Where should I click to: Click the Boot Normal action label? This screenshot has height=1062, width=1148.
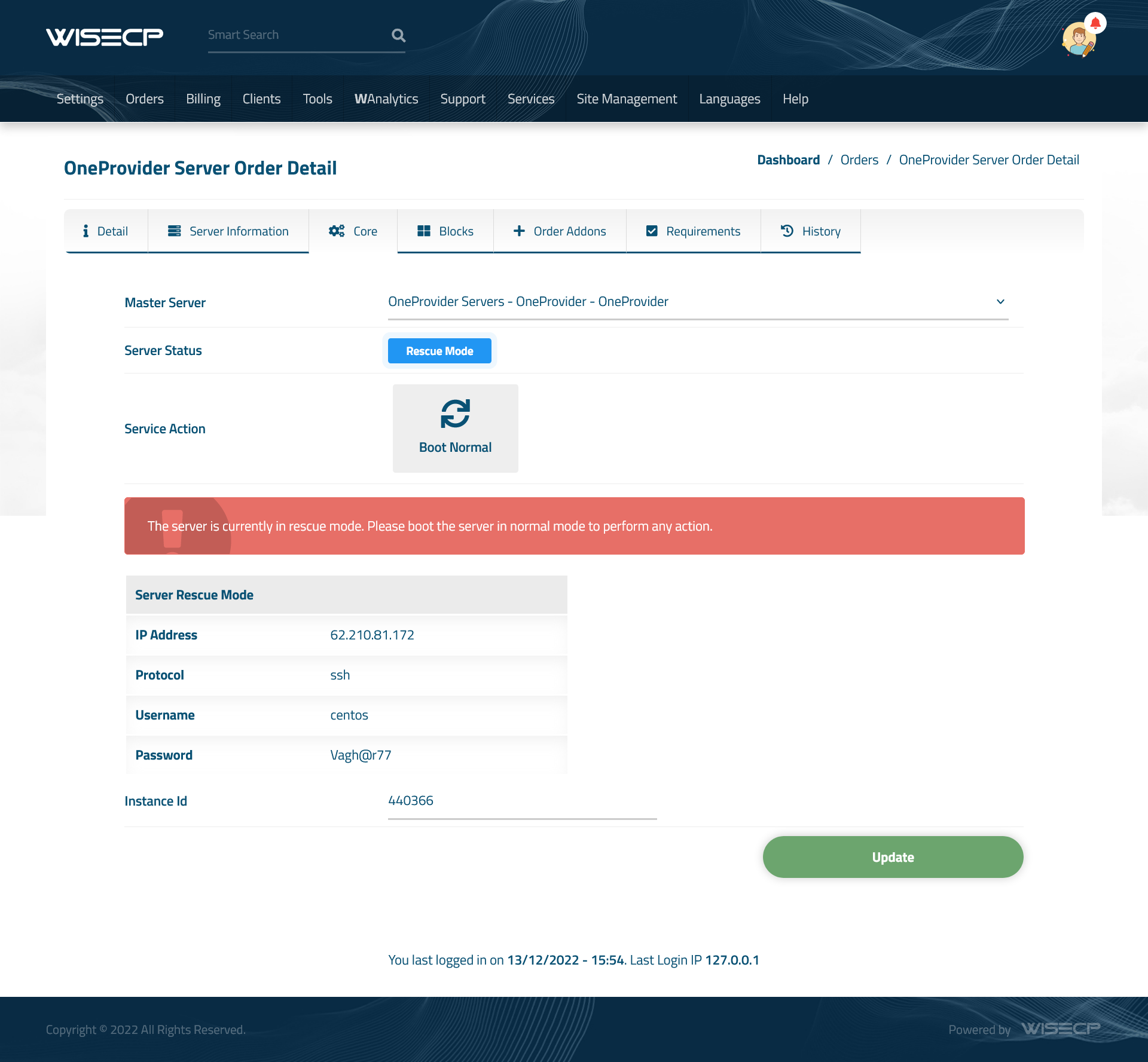[x=456, y=448]
